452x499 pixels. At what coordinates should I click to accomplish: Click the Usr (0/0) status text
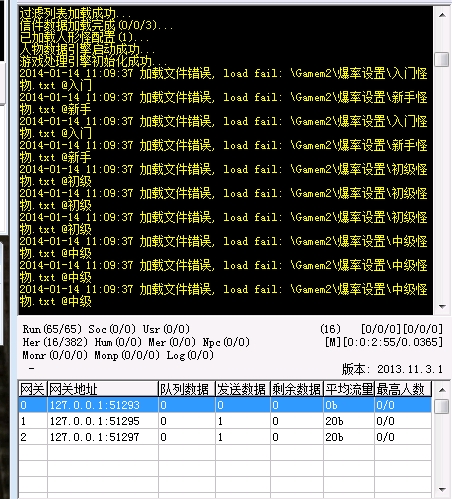point(166,329)
